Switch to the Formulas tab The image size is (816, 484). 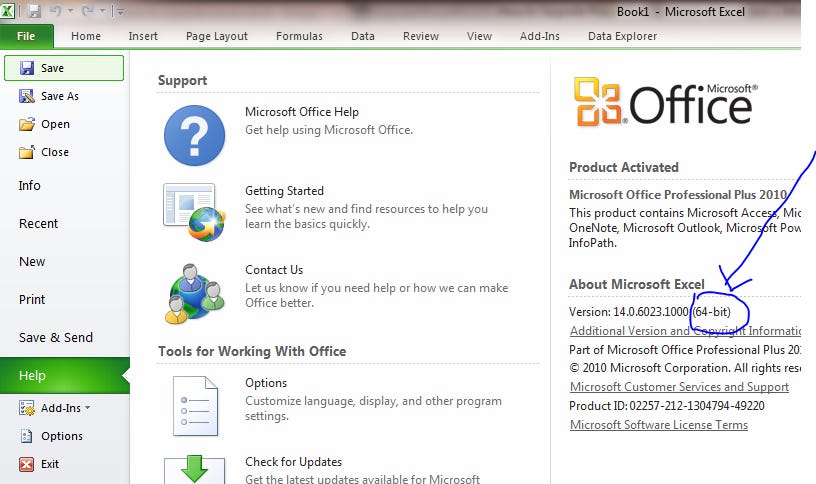tap(299, 36)
